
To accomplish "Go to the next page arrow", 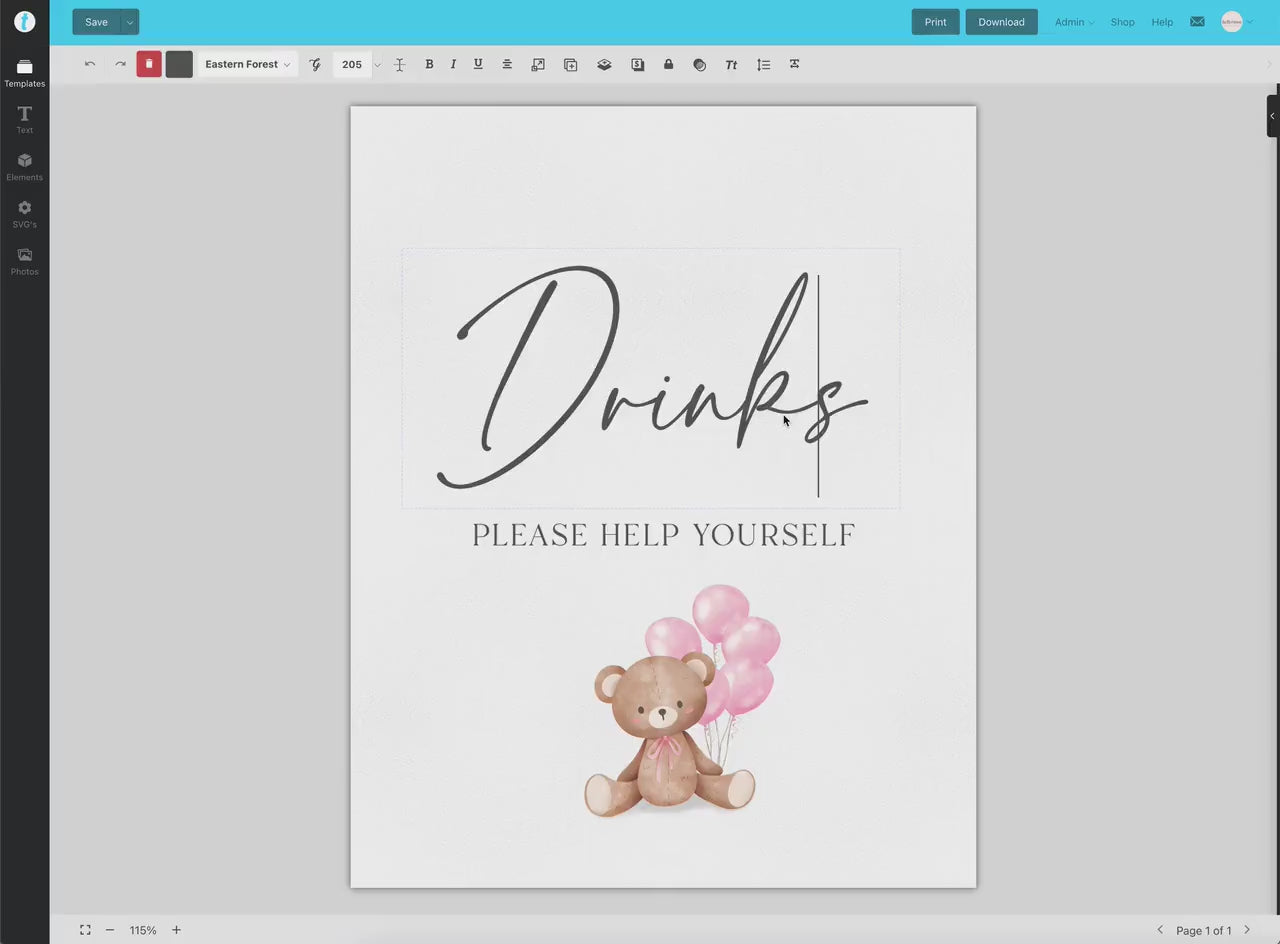I will (1247, 930).
